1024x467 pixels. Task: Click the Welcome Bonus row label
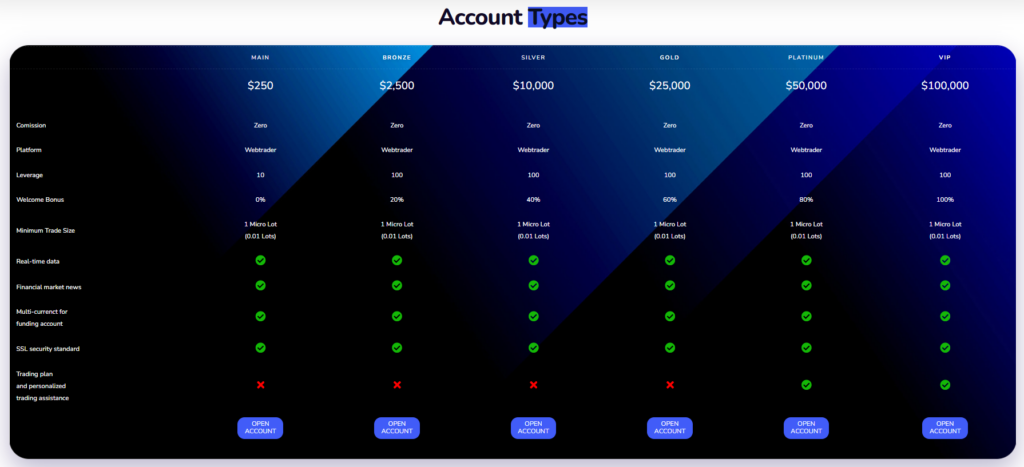click(38, 199)
